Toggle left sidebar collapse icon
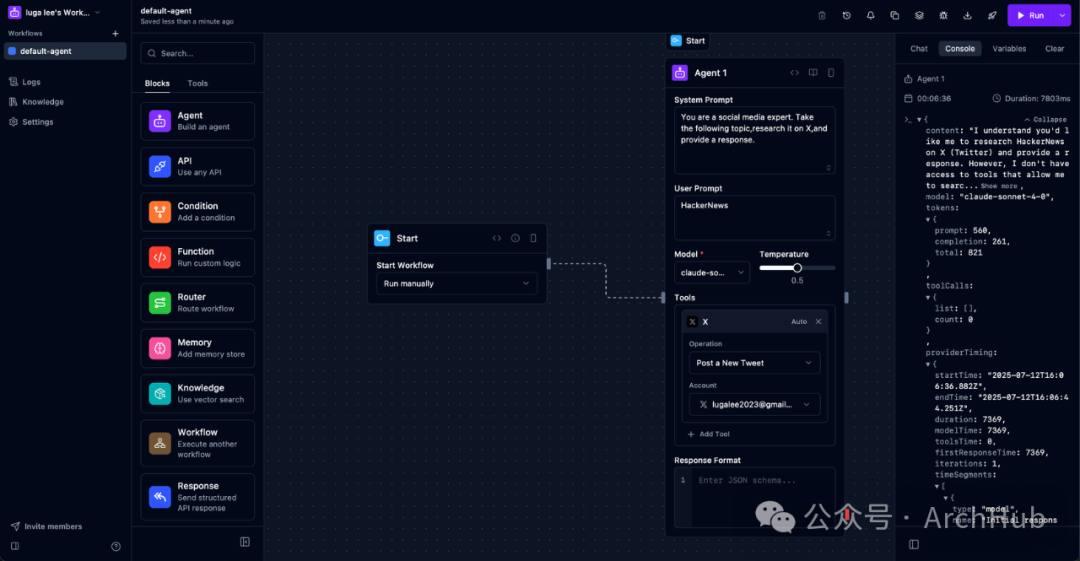 coord(14,546)
